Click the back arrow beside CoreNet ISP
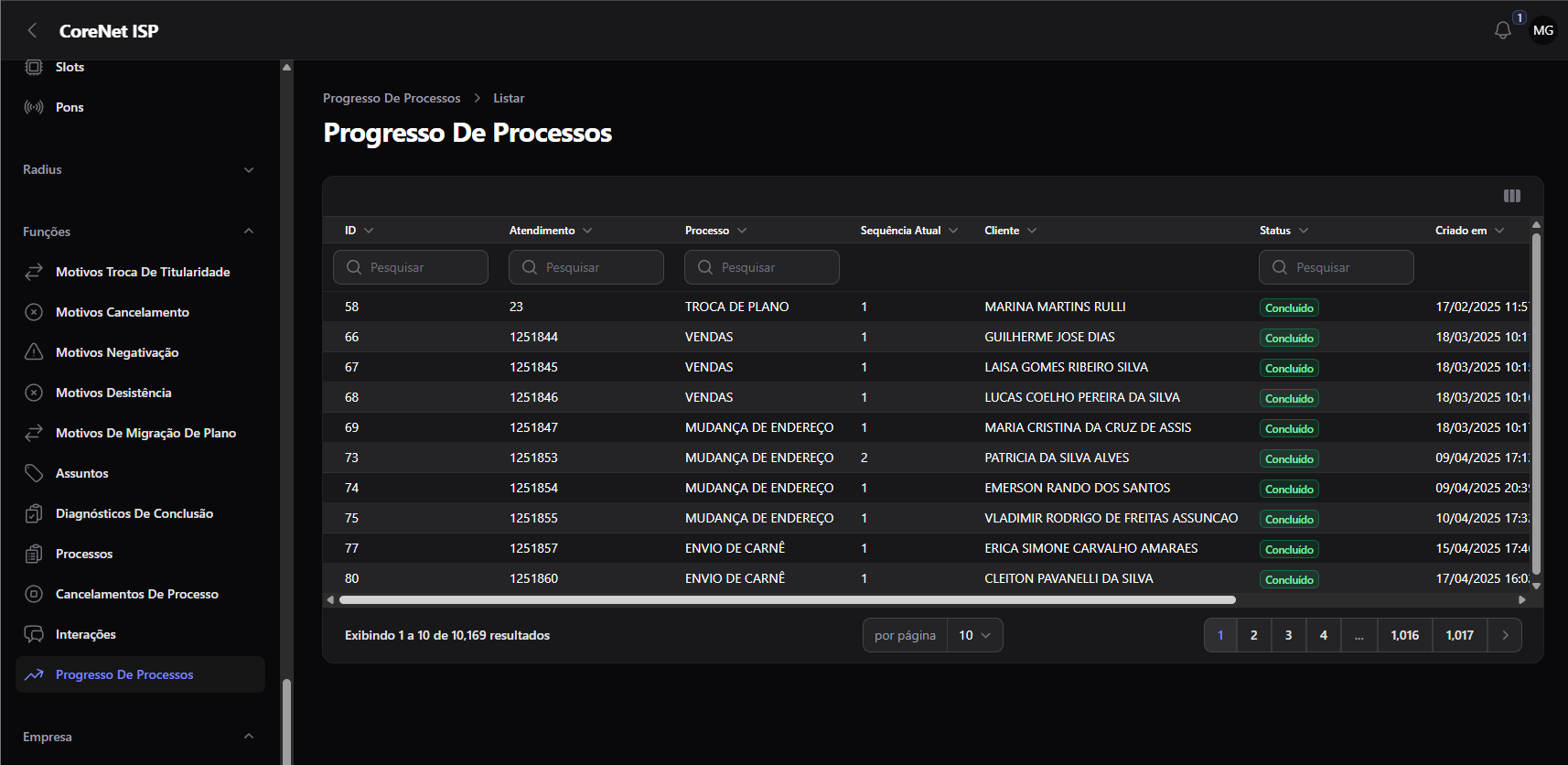Screen dimensions: 1568x765 32,30
